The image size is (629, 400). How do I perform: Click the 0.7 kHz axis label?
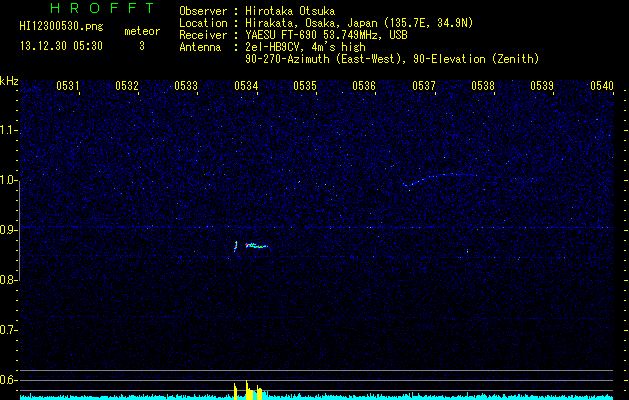coord(8,330)
